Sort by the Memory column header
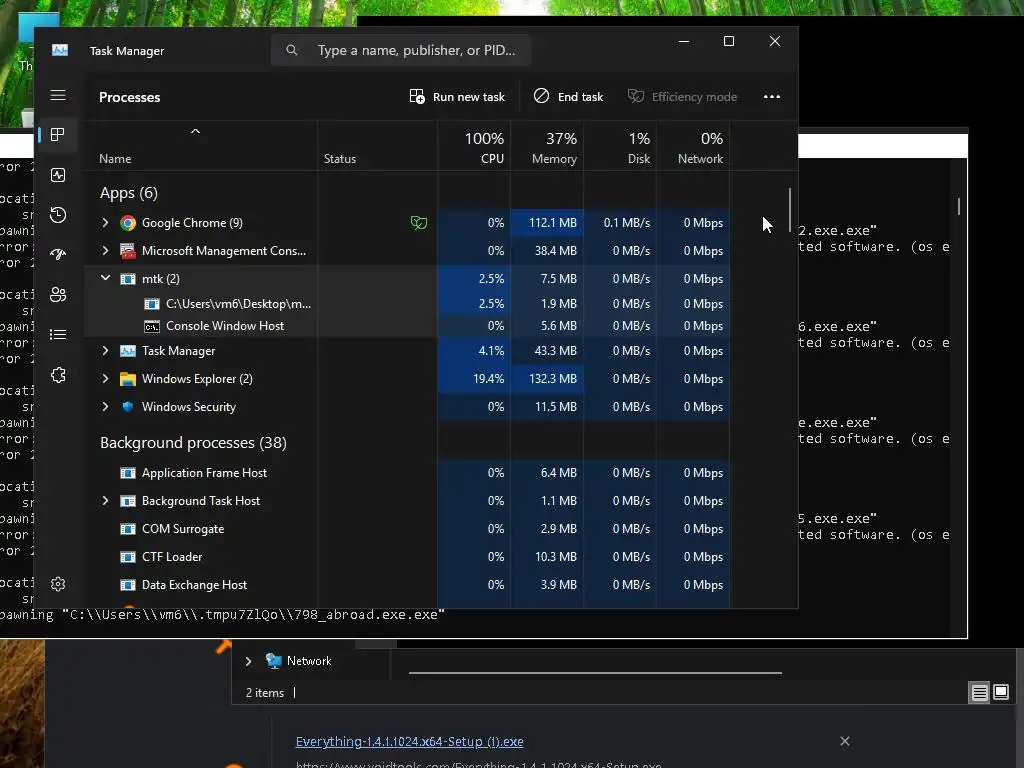Viewport: 1024px width, 768px height. click(x=547, y=148)
